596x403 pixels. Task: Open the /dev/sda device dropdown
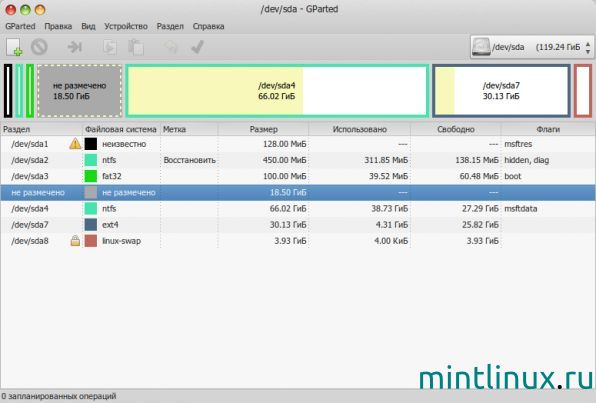click(x=531, y=47)
